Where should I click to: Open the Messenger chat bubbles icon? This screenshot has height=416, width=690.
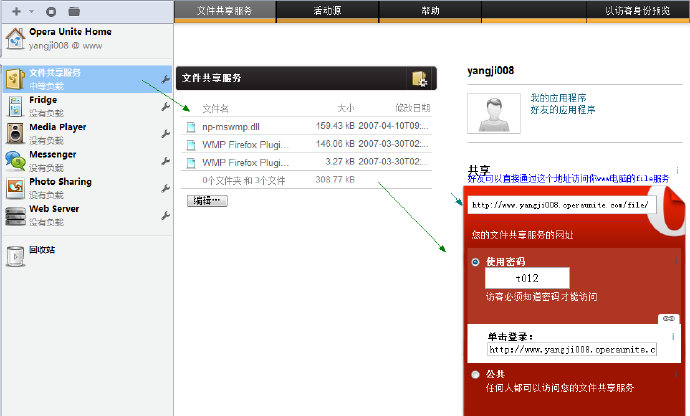point(15,161)
